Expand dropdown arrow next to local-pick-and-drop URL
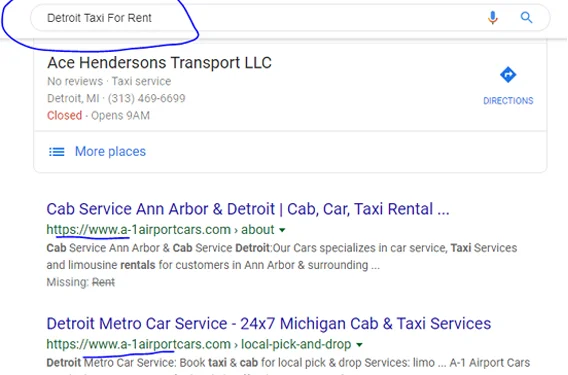This screenshot has height=375, width=568. pos(359,345)
